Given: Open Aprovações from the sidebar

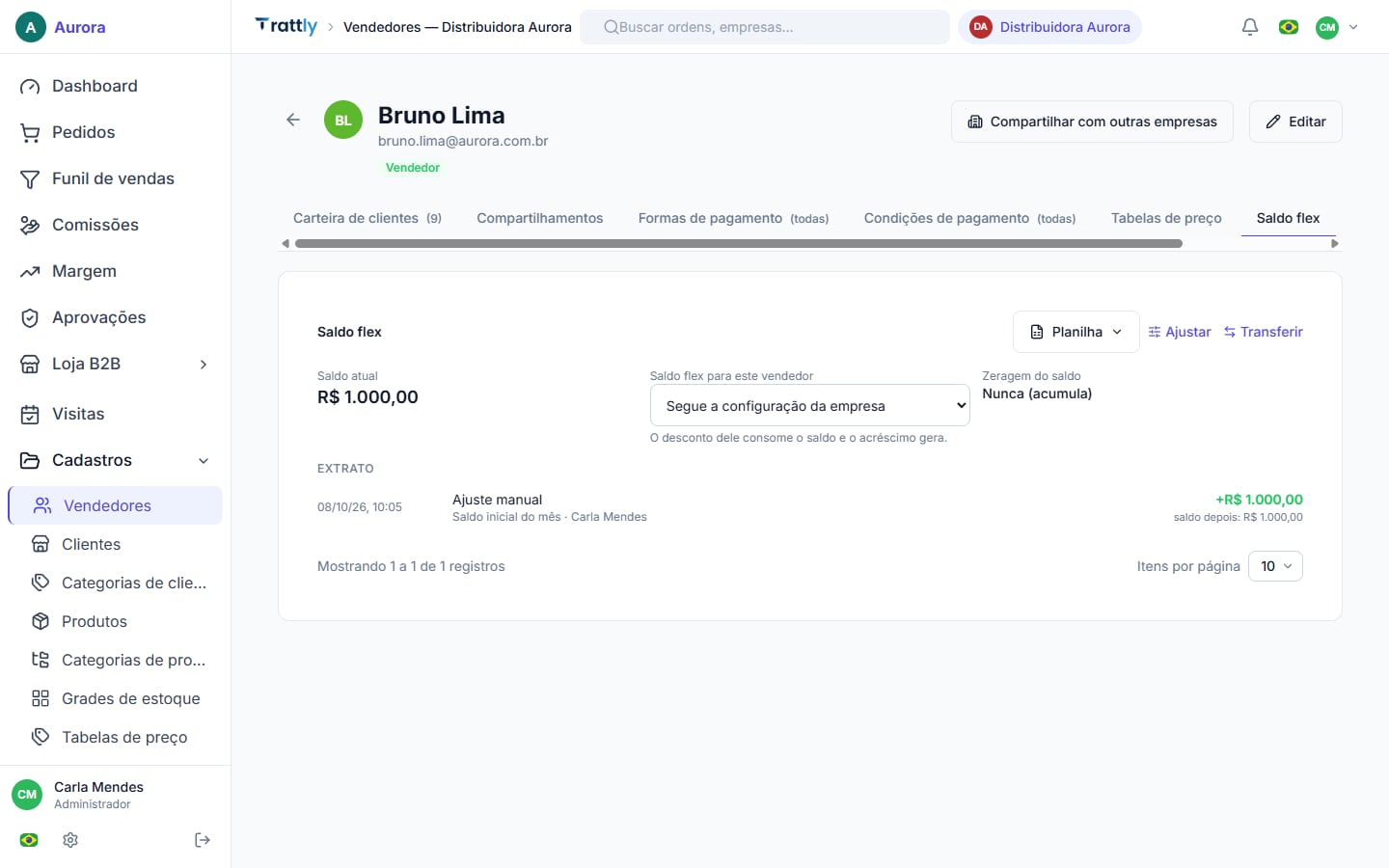Looking at the screenshot, I should [116, 317].
